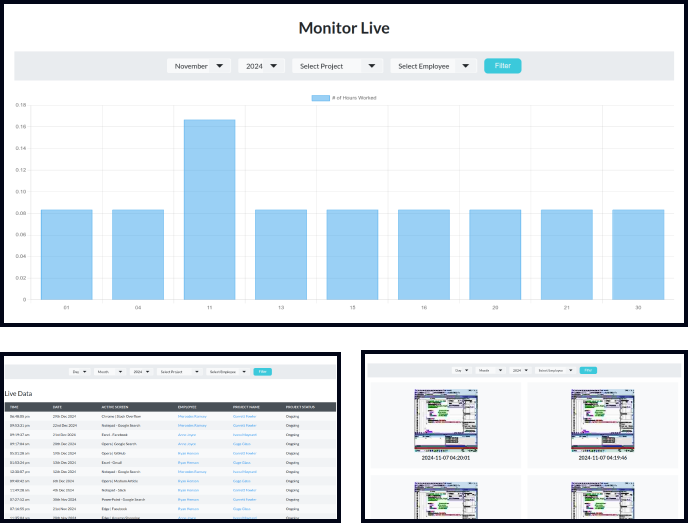Expand the Select Project dropdown in Monitor Live
This screenshot has height=523, width=688.
(x=337, y=66)
